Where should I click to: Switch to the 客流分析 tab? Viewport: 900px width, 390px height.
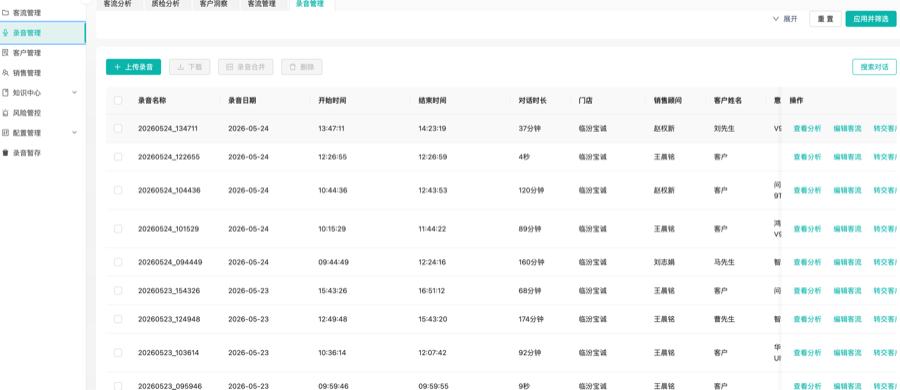[x=118, y=4]
